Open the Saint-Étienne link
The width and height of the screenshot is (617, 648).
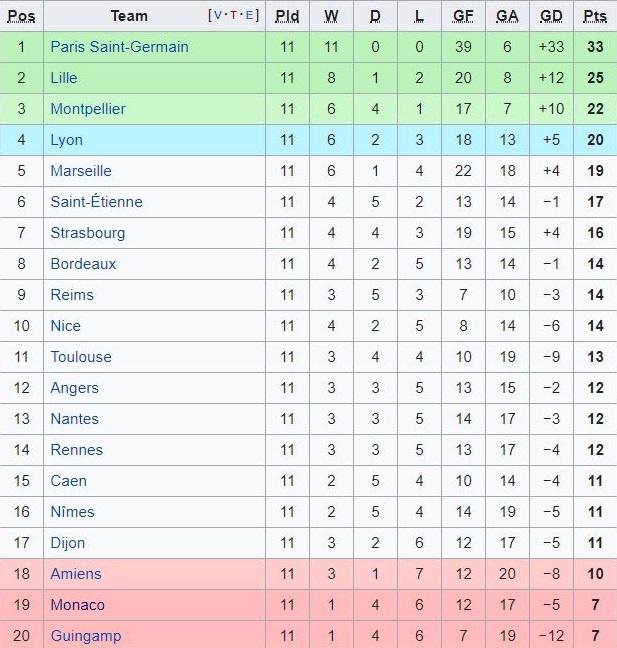click(96, 202)
